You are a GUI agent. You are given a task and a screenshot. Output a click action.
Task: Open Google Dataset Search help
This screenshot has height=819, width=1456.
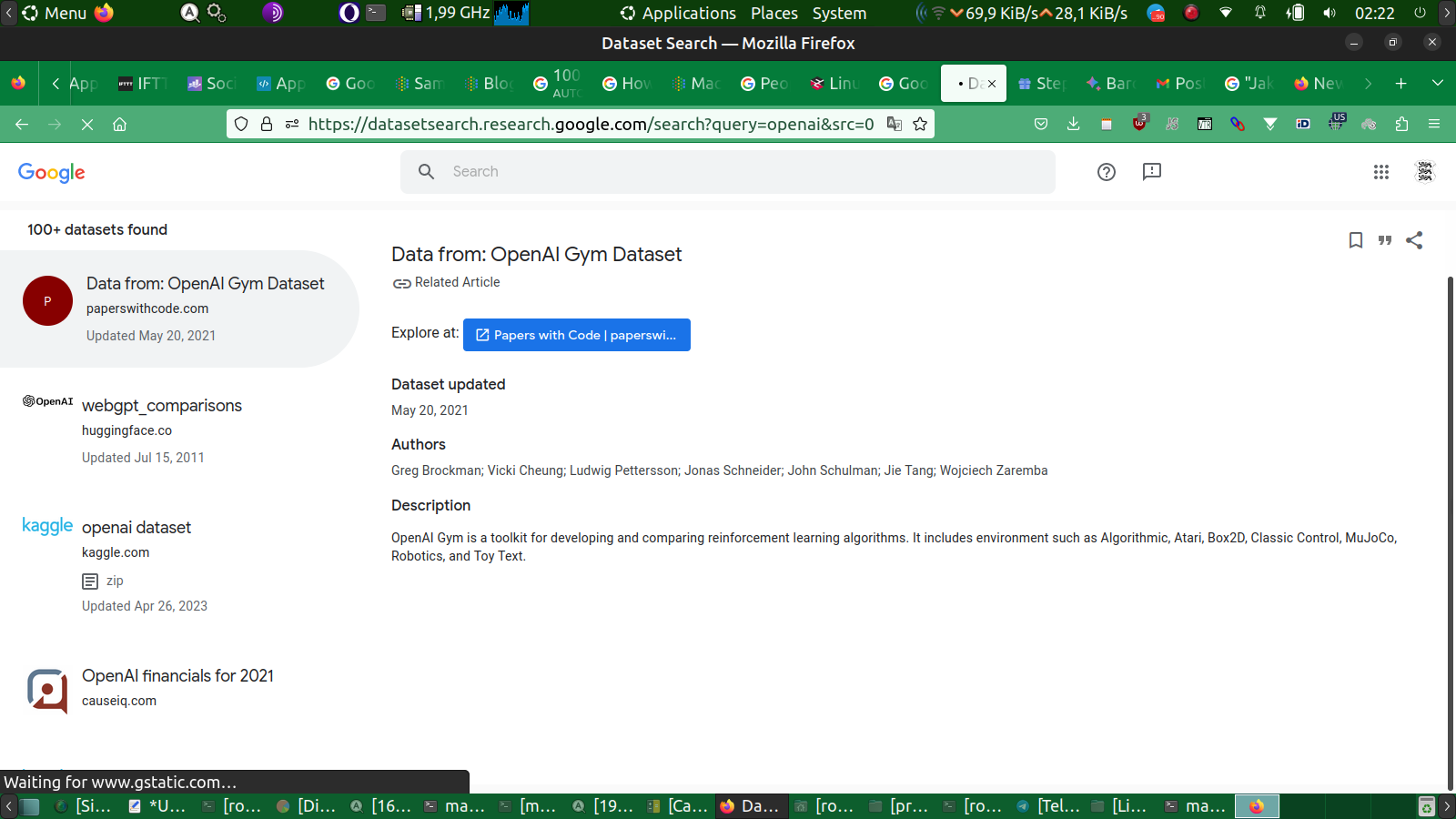[1107, 172]
